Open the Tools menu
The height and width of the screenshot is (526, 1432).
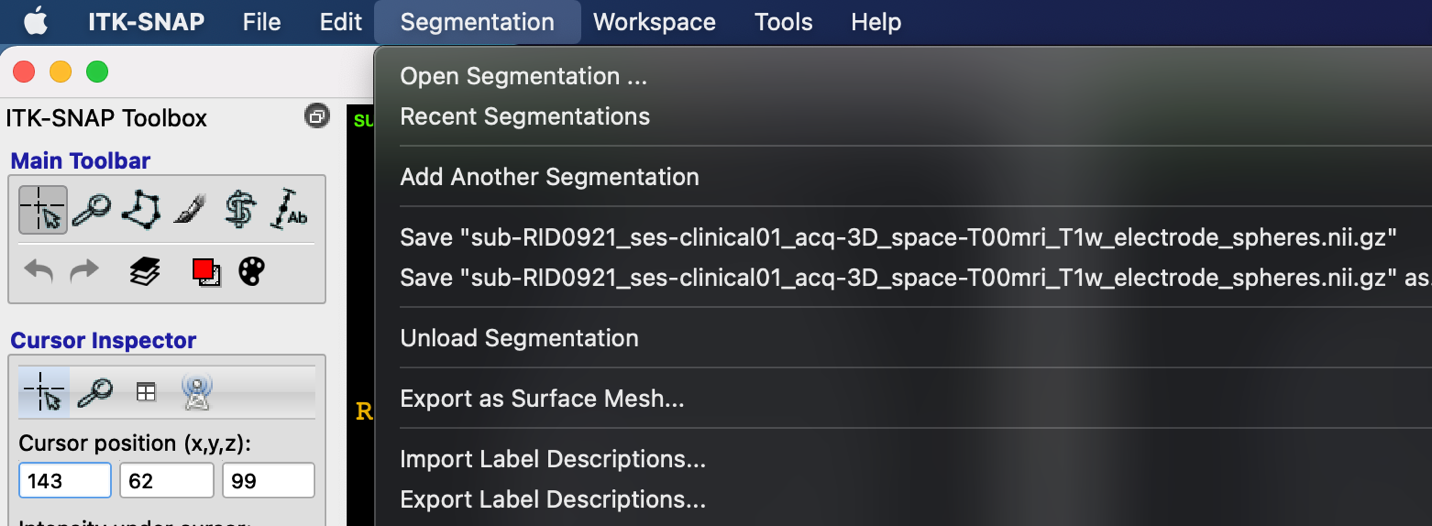click(x=783, y=22)
